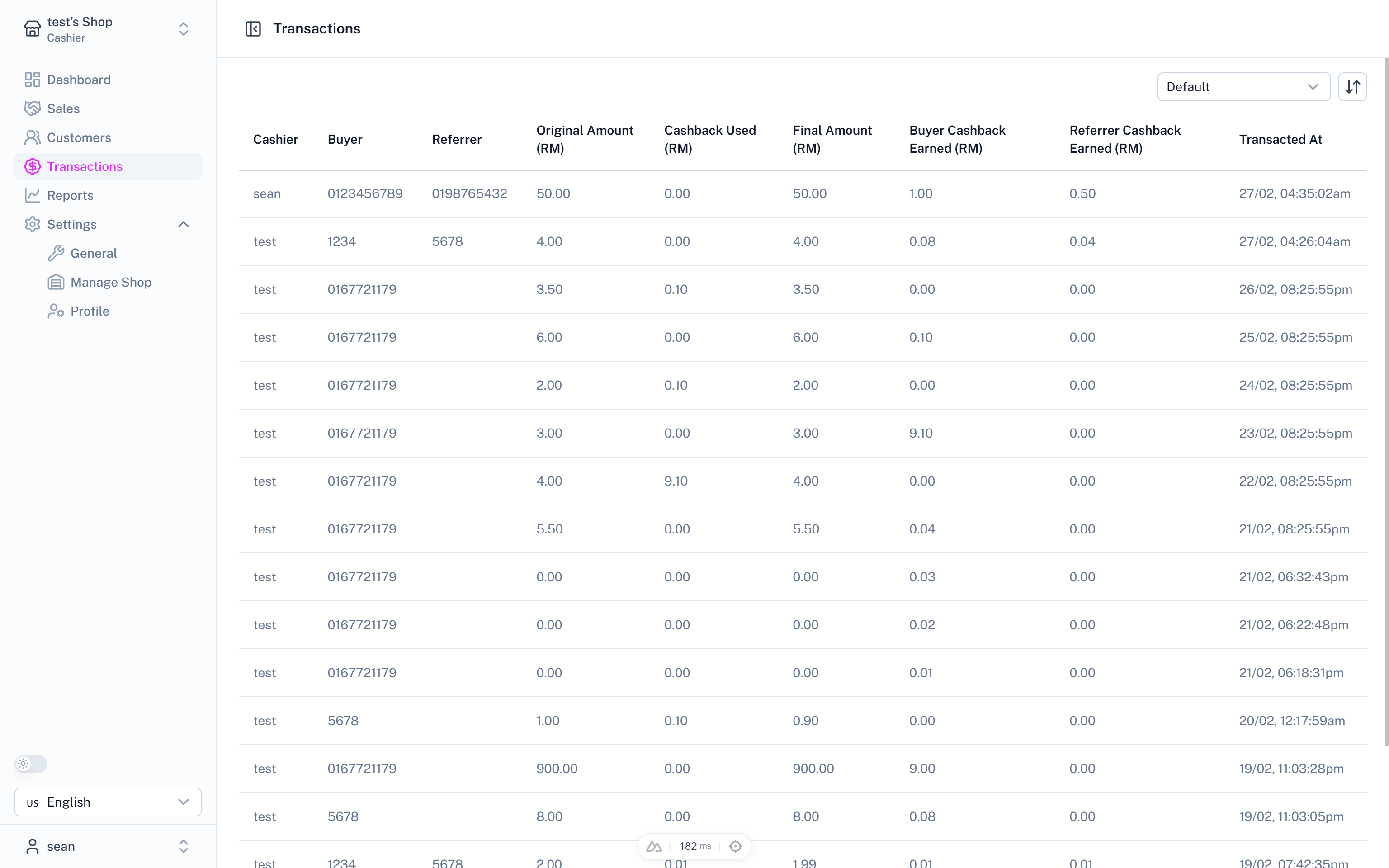Image resolution: width=1389 pixels, height=868 pixels.
Task: Click the Transacted At column header
Action: [1280, 140]
